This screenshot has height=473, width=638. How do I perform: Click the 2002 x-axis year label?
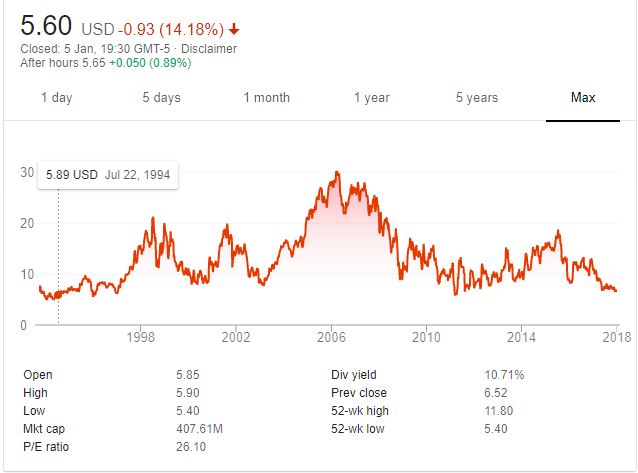pos(236,339)
